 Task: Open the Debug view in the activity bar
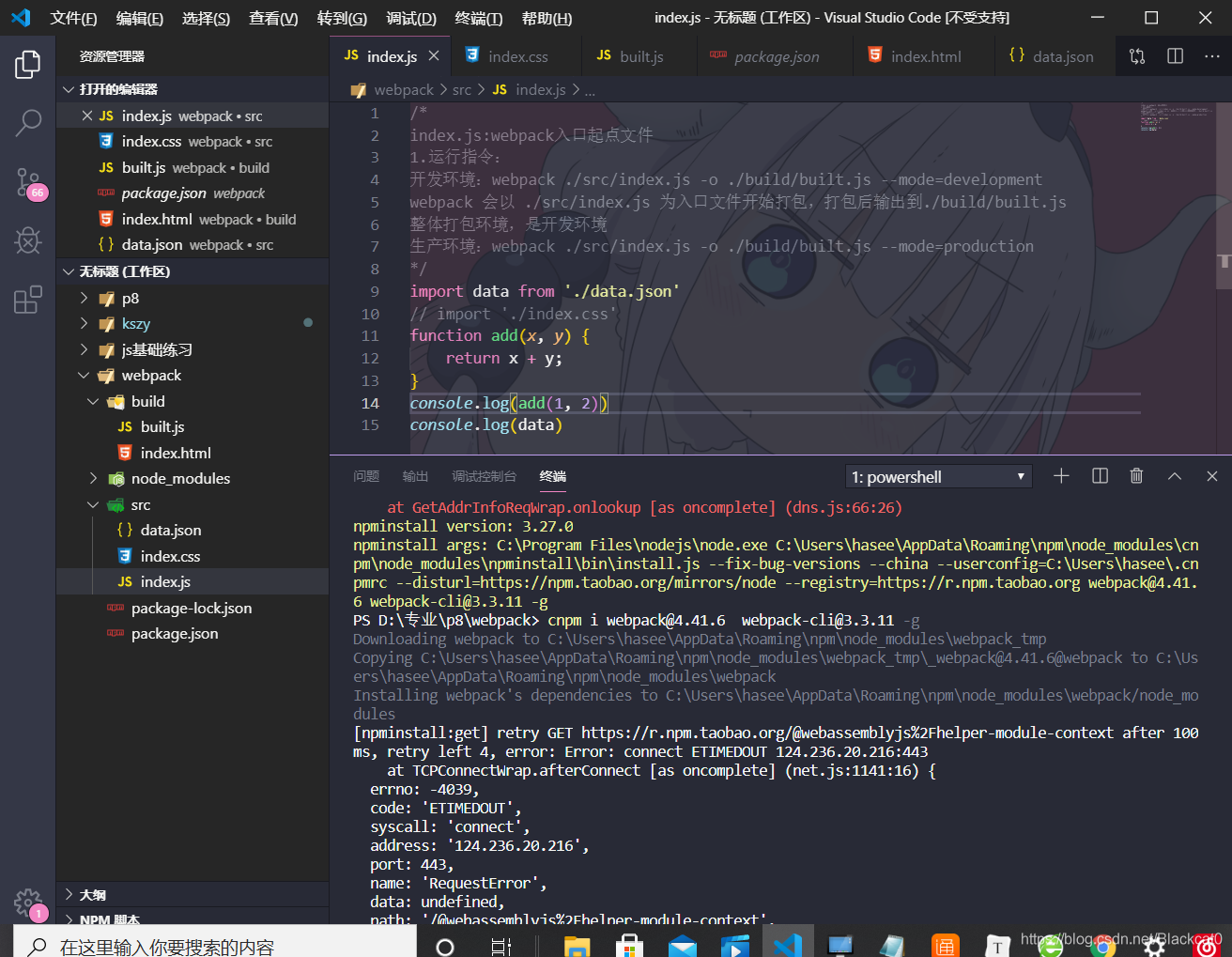(28, 240)
